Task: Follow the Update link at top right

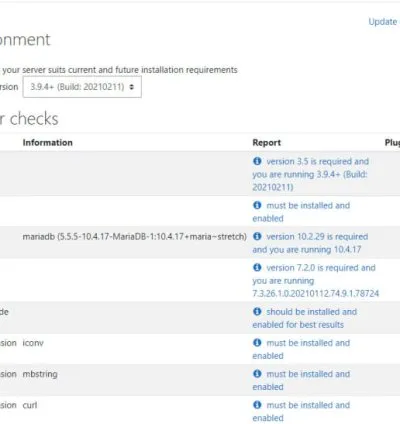Action: [x=384, y=22]
